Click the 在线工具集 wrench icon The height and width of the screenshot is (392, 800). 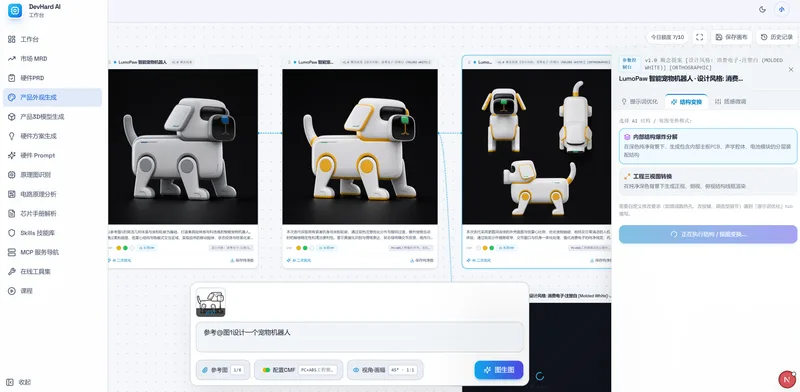pyautogui.click(x=12, y=272)
